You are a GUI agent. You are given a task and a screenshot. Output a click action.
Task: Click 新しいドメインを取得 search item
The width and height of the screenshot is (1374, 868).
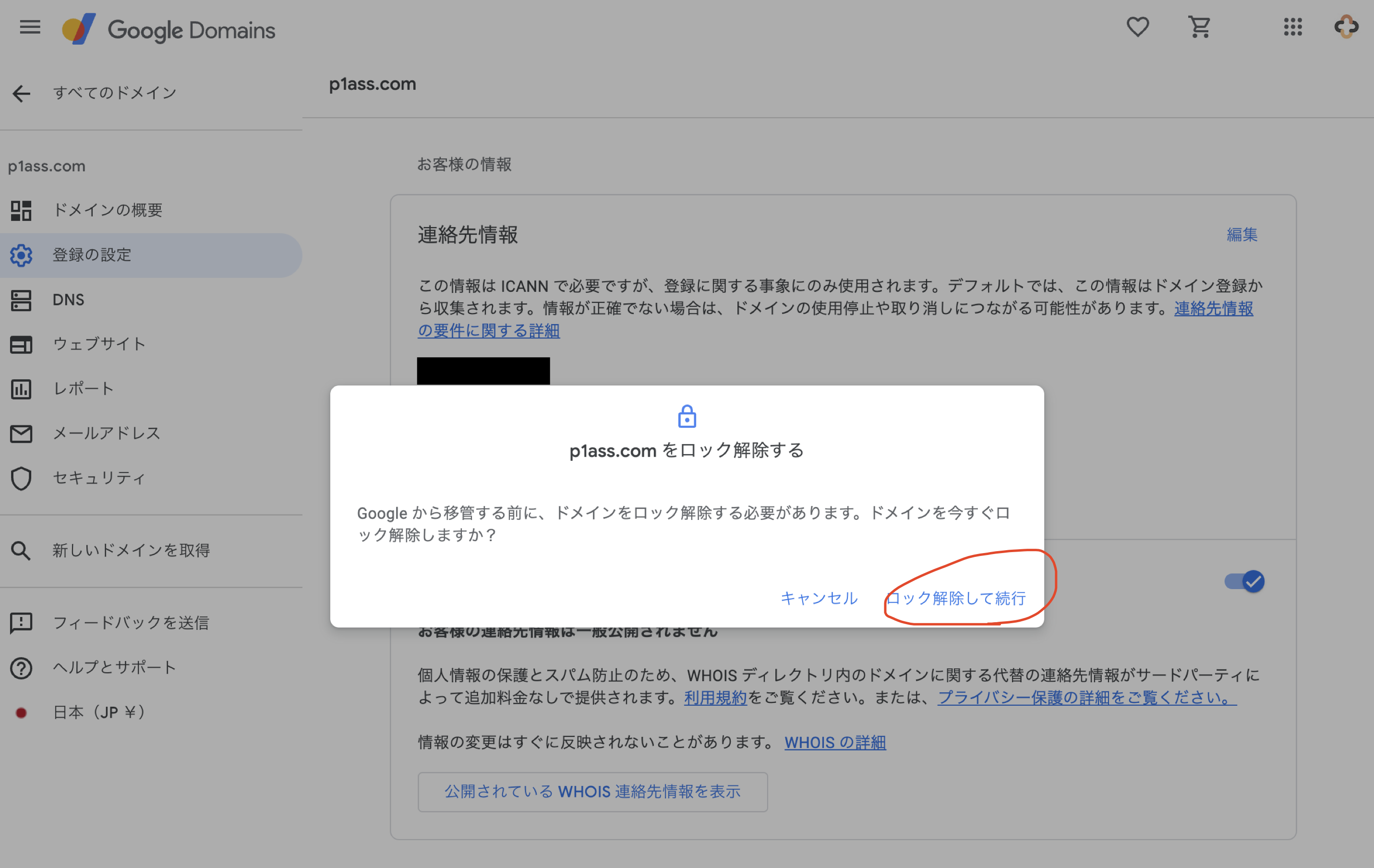(131, 550)
